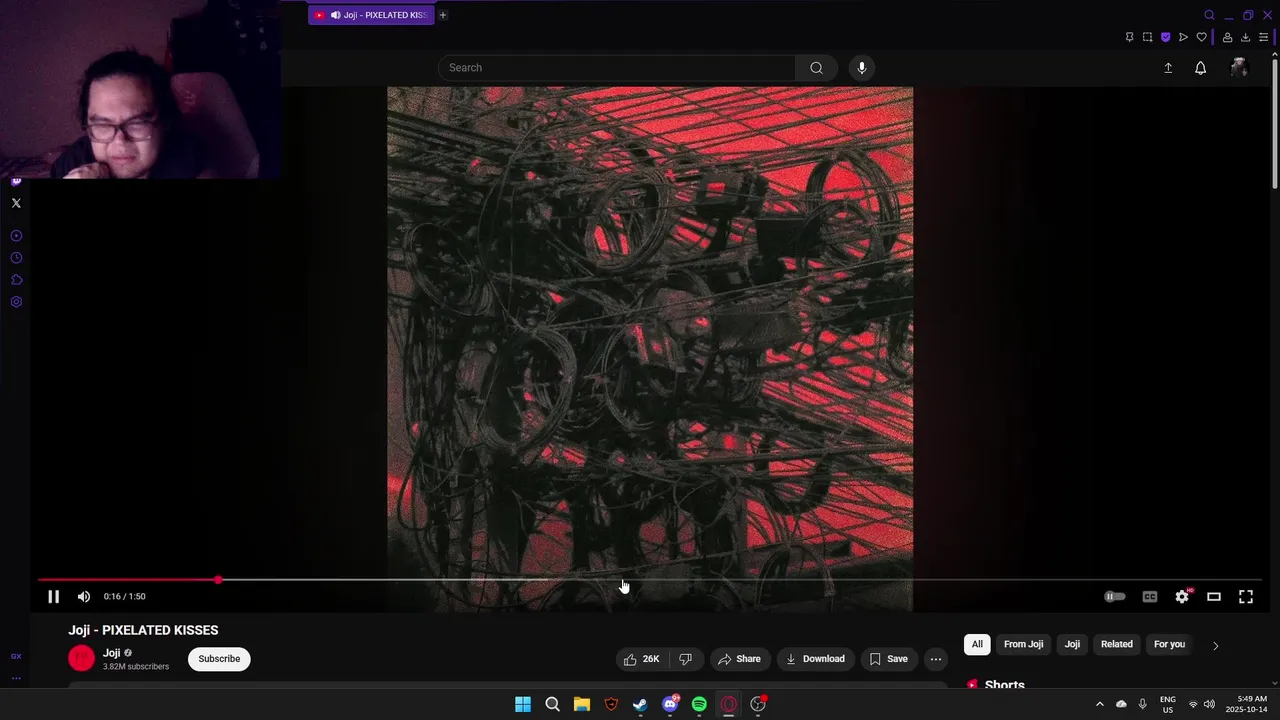Open Joji channel avatar
This screenshot has width=1280, height=720.
pyautogui.click(x=81, y=658)
